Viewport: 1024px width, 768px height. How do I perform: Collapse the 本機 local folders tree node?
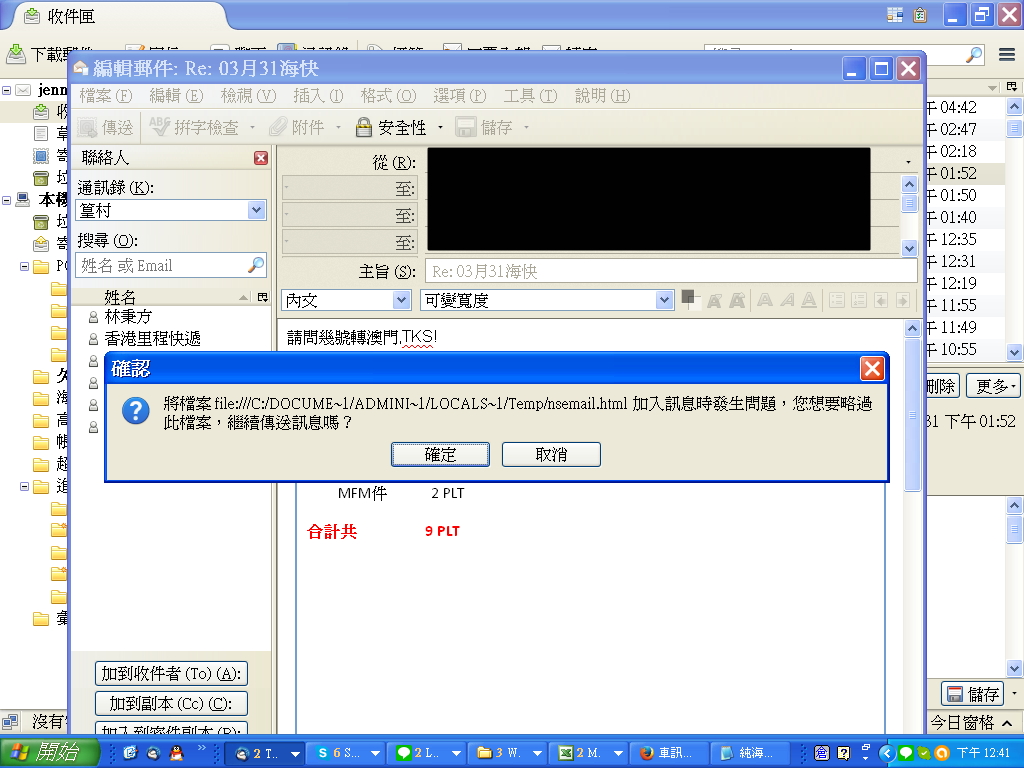click(7, 200)
